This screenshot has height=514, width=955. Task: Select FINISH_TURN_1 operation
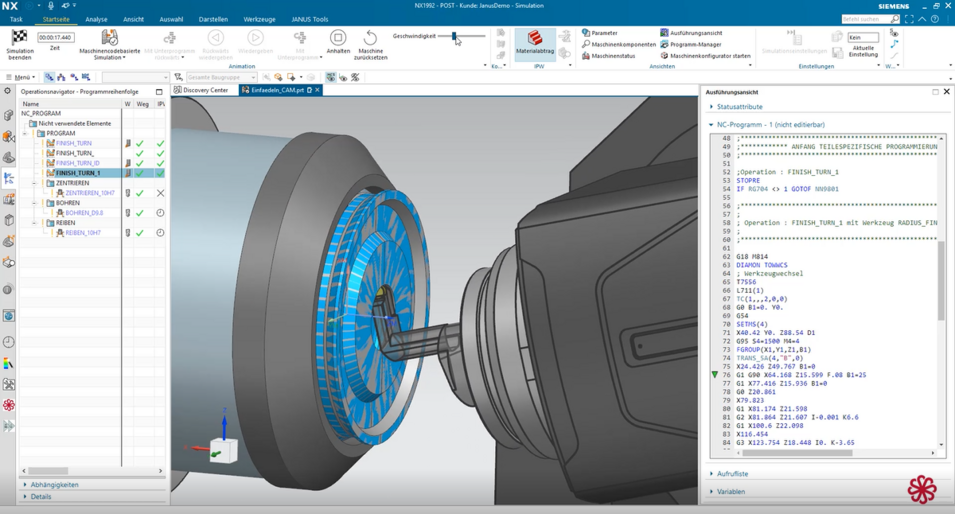[78, 173]
